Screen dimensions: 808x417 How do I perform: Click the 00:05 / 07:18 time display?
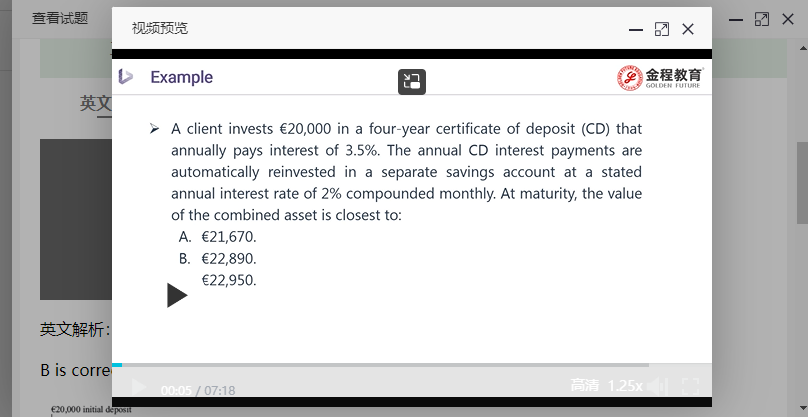click(198, 390)
